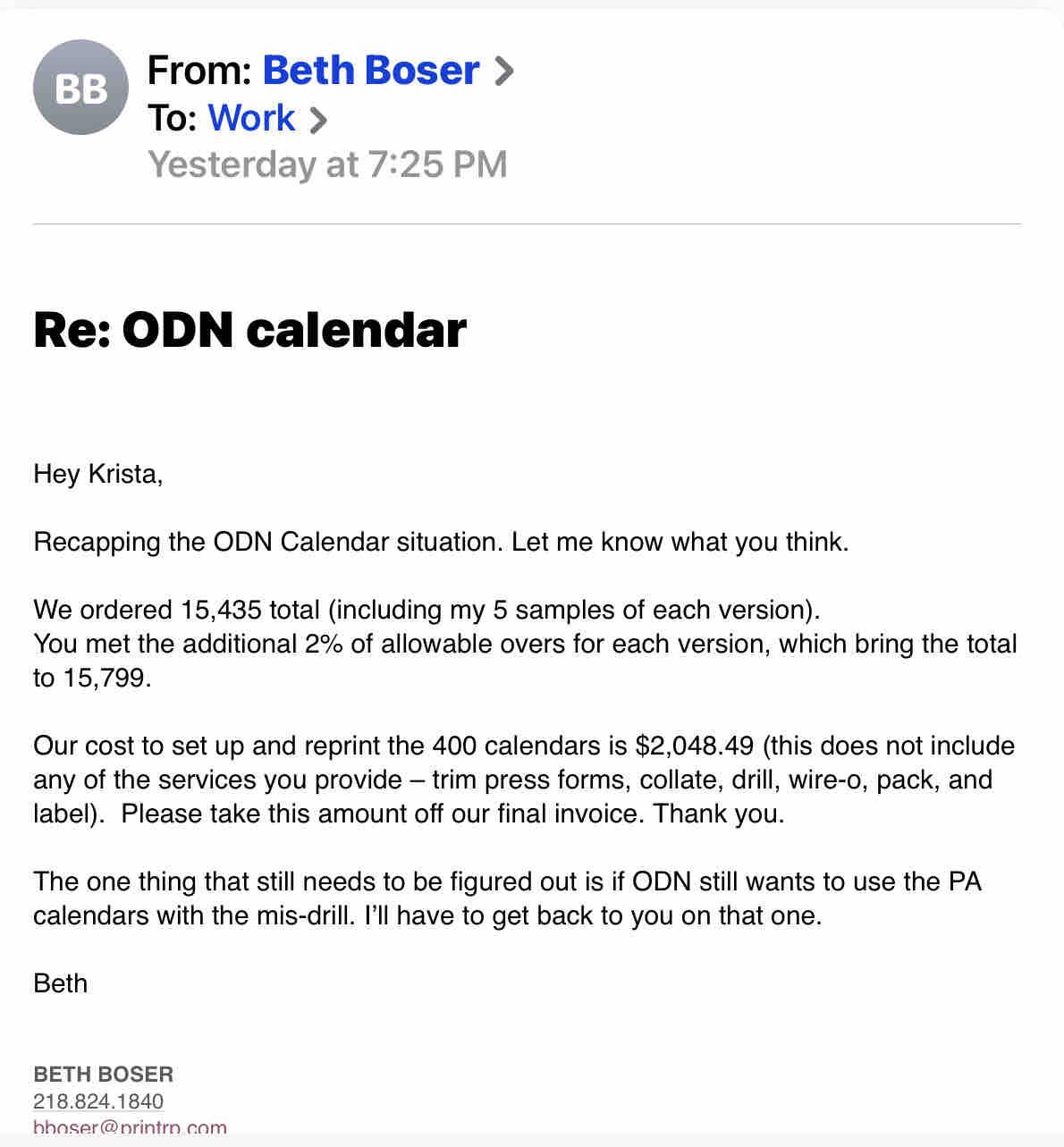
Task: Click the final invoice request sentence
Action: click(452, 814)
